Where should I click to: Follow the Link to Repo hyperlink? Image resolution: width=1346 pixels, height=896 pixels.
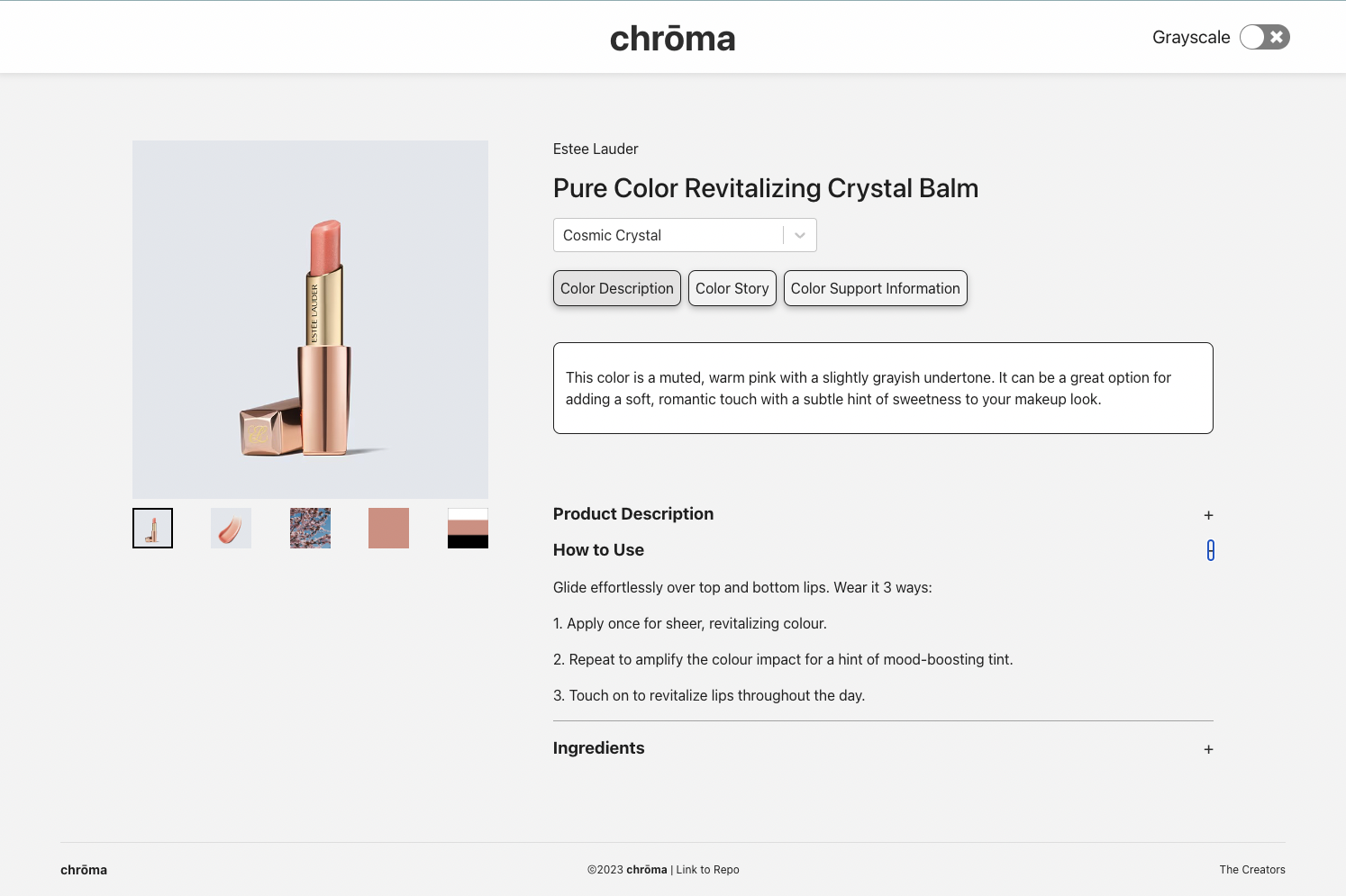coord(707,870)
